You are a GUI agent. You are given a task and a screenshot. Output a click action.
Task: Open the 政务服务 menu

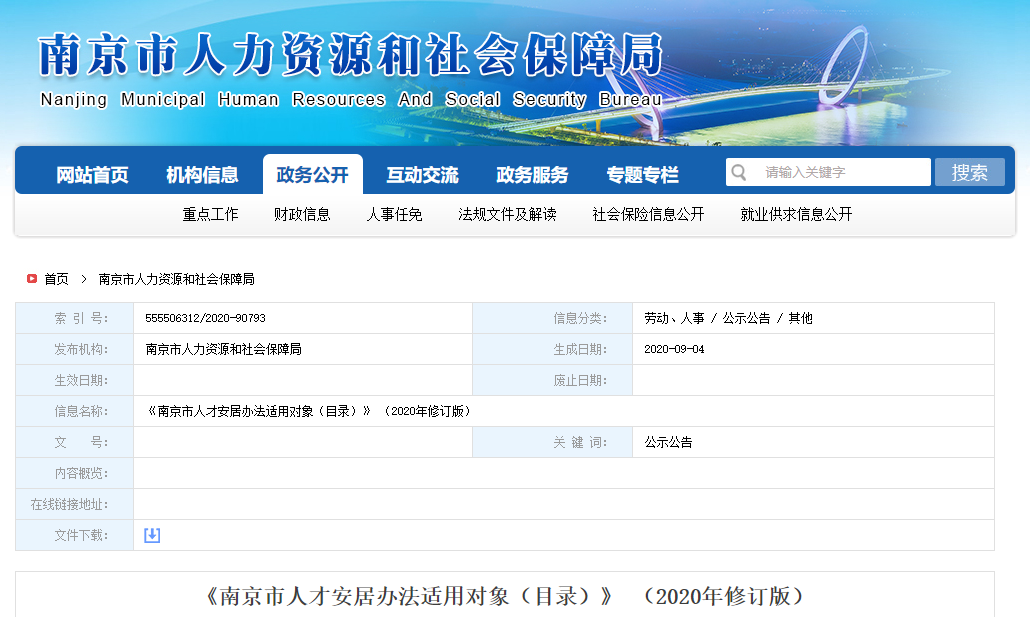[532, 175]
